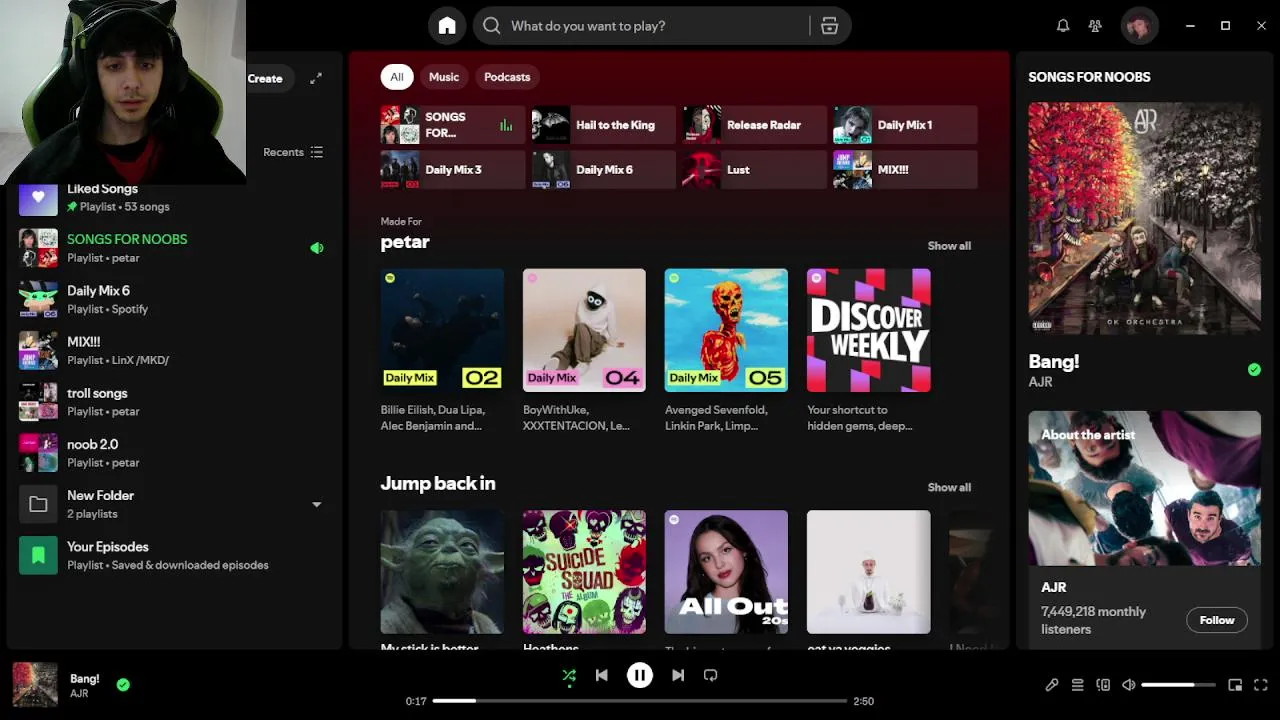This screenshot has width=1280, height=720.
Task: Click the search magnifier icon
Action: [x=492, y=26]
